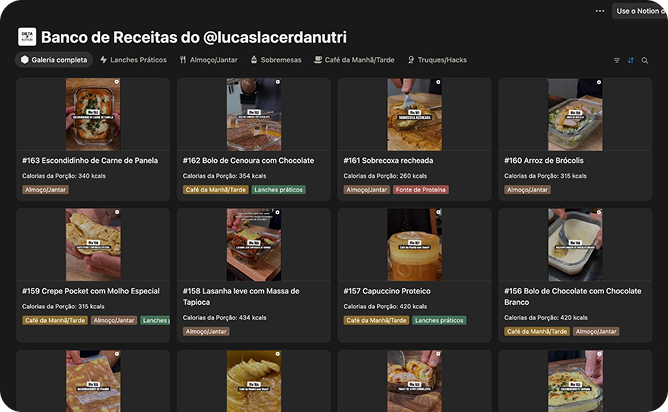Click the filter icon in view toolbar
This screenshot has height=412, width=668.
tap(616, 60)
